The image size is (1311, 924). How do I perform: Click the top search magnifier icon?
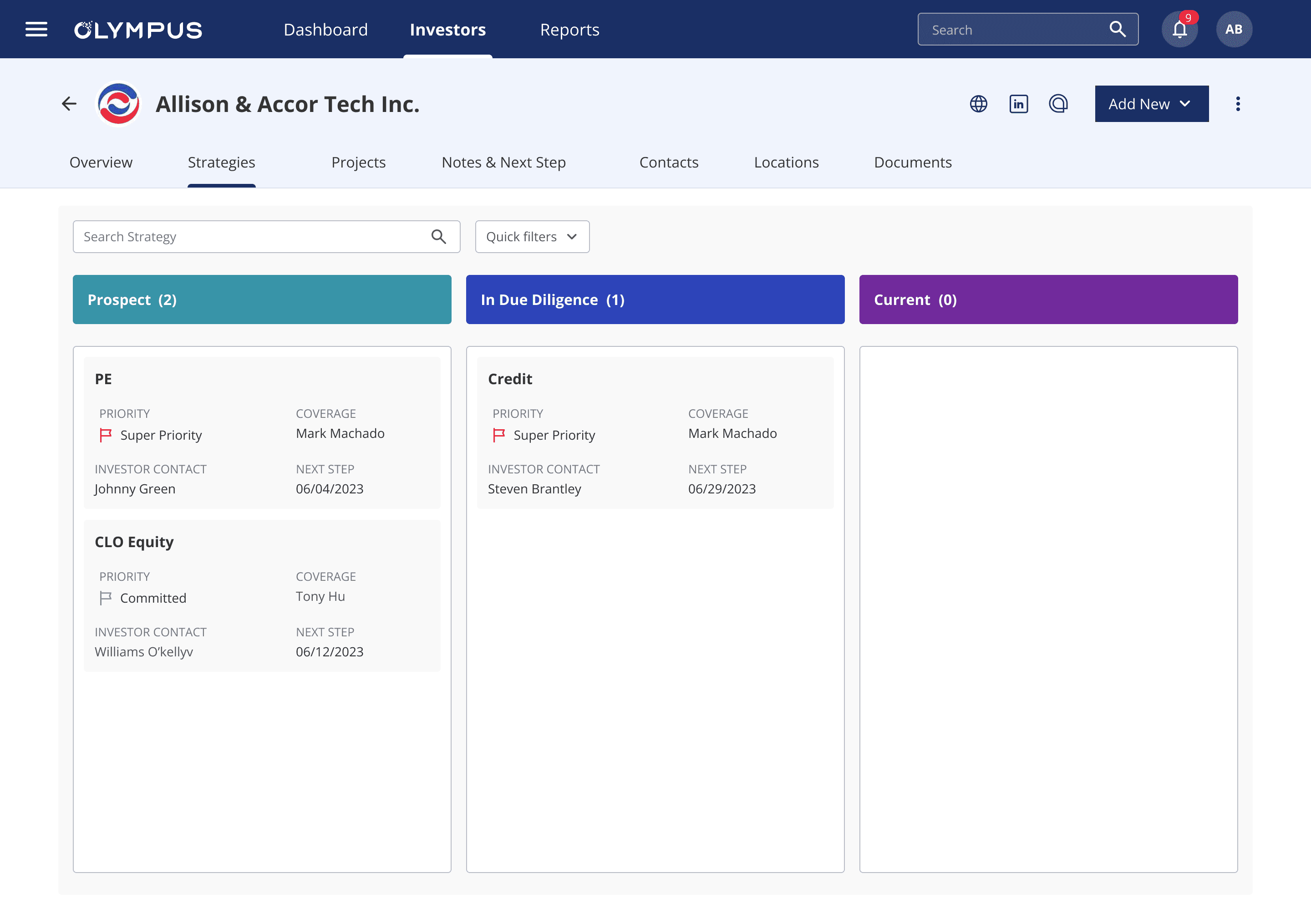(x=1117, y=29)
